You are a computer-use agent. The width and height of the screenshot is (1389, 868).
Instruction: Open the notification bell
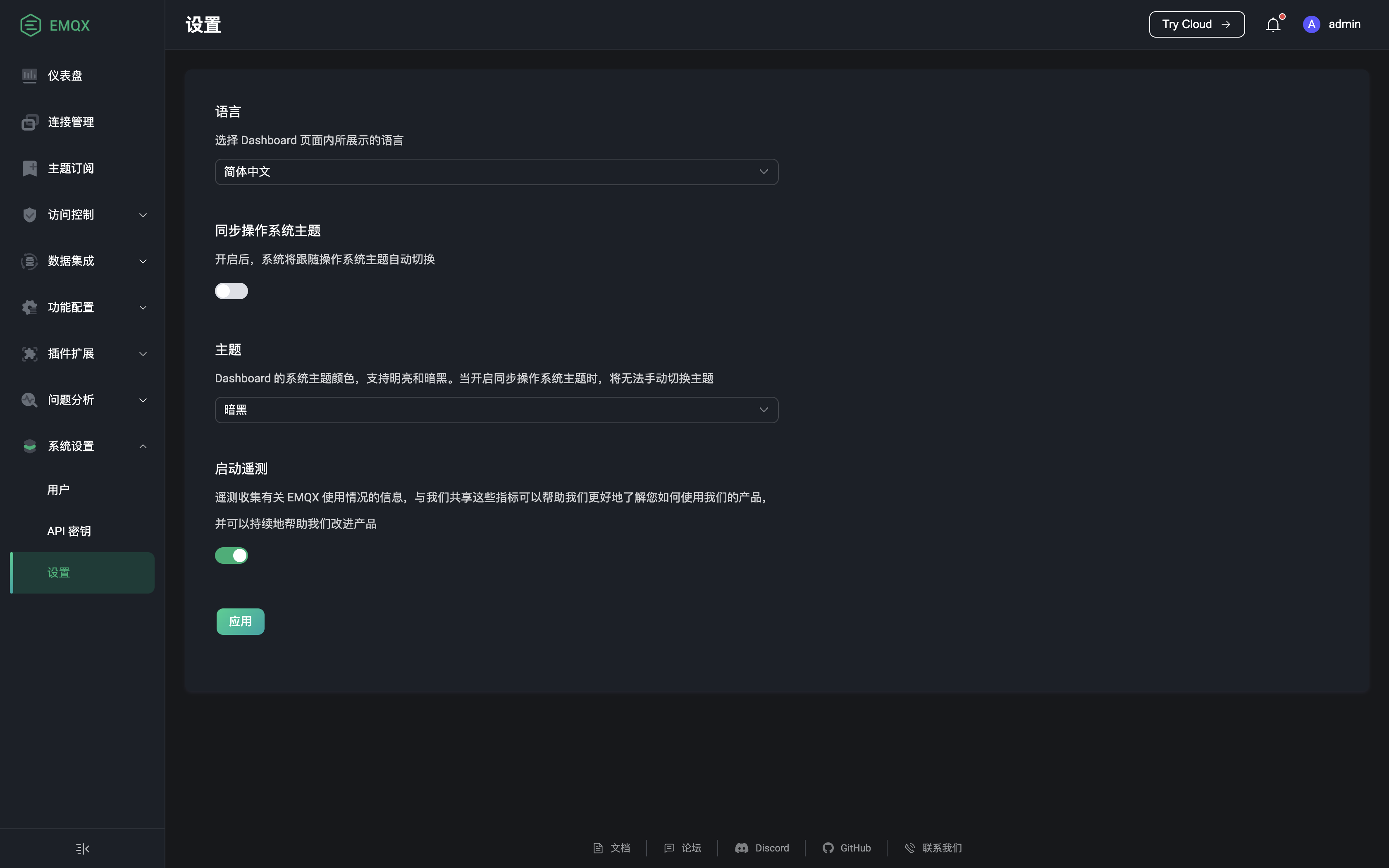pyautogui.click(x=1273, y=24)
